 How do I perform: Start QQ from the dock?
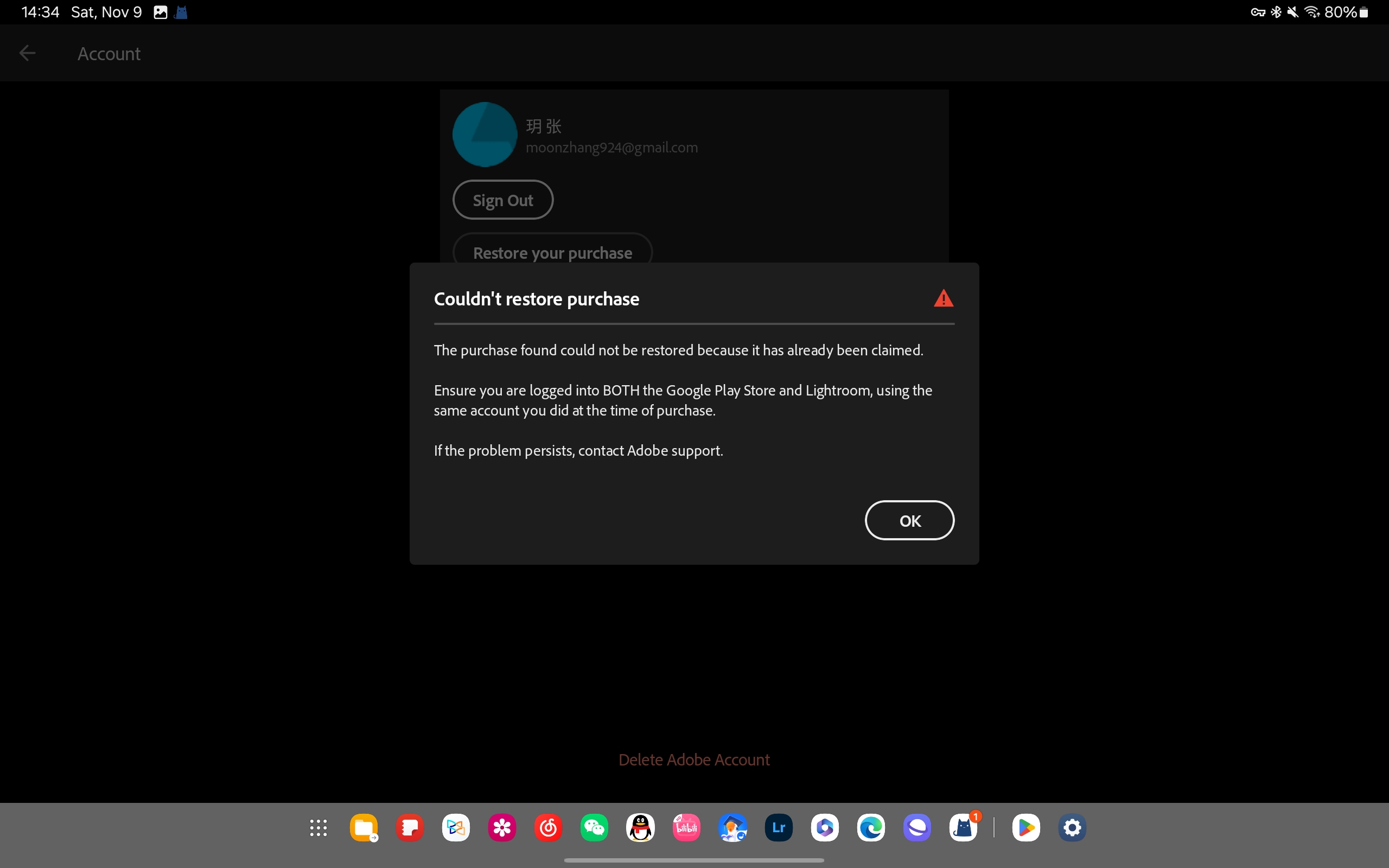tap(641, 827)
